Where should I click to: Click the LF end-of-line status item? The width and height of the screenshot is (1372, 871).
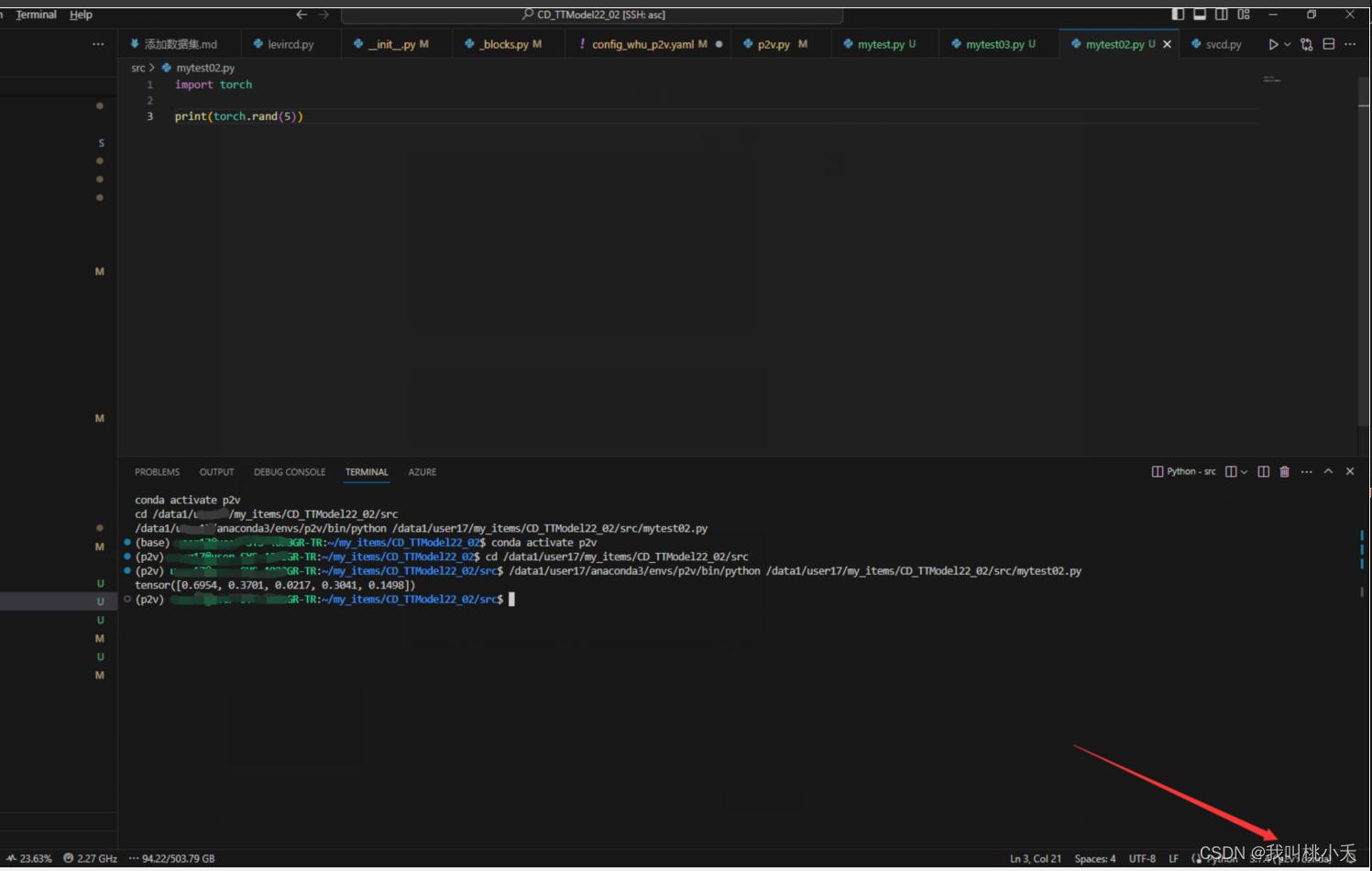tap(1173, 859)
